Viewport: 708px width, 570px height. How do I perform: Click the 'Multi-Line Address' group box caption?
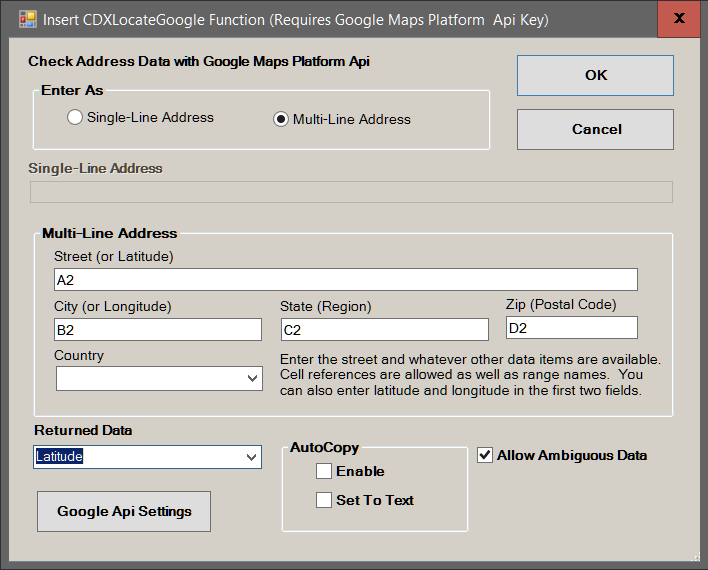110,234
